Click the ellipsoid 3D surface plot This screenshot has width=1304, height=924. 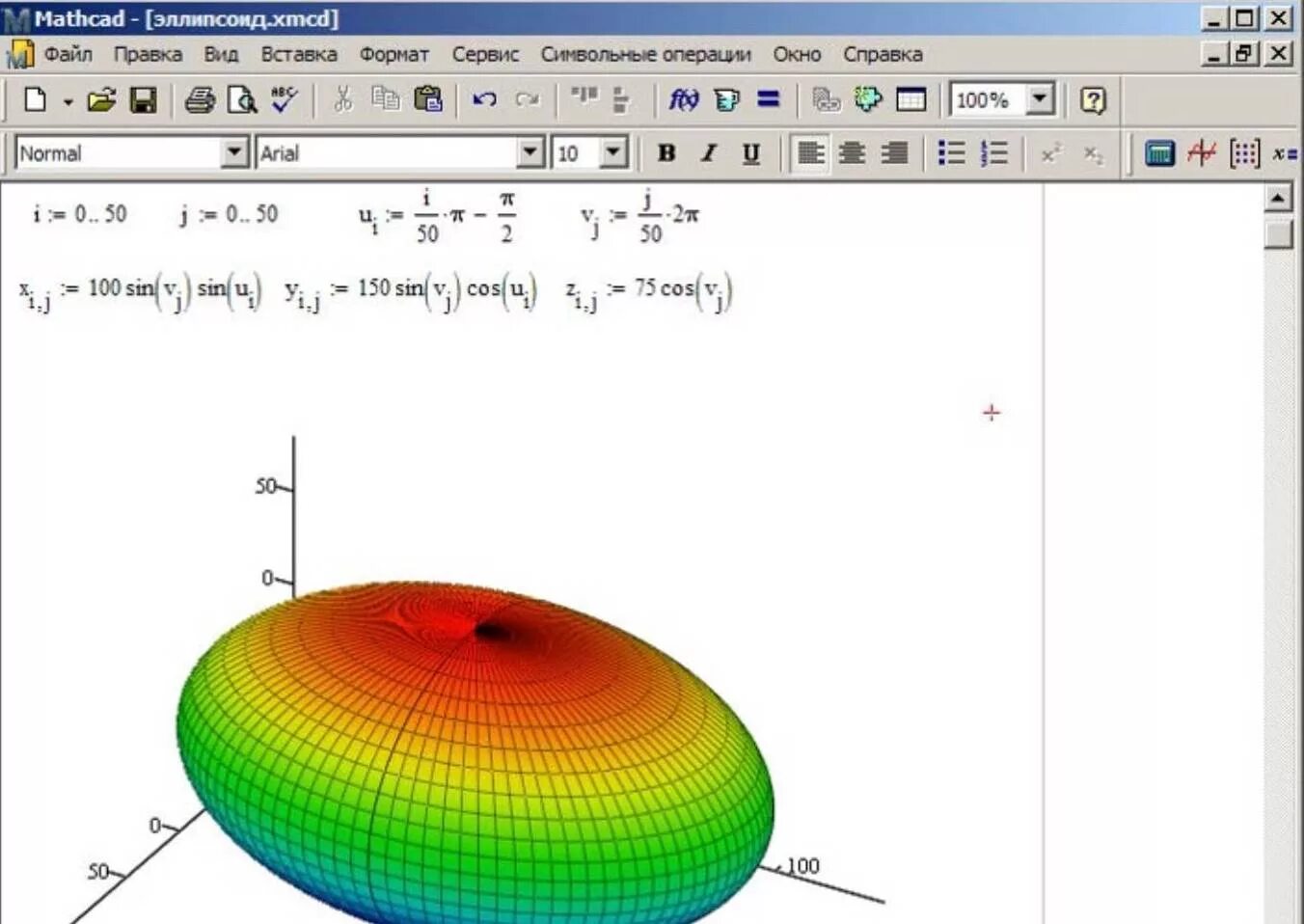coord(475,752)
